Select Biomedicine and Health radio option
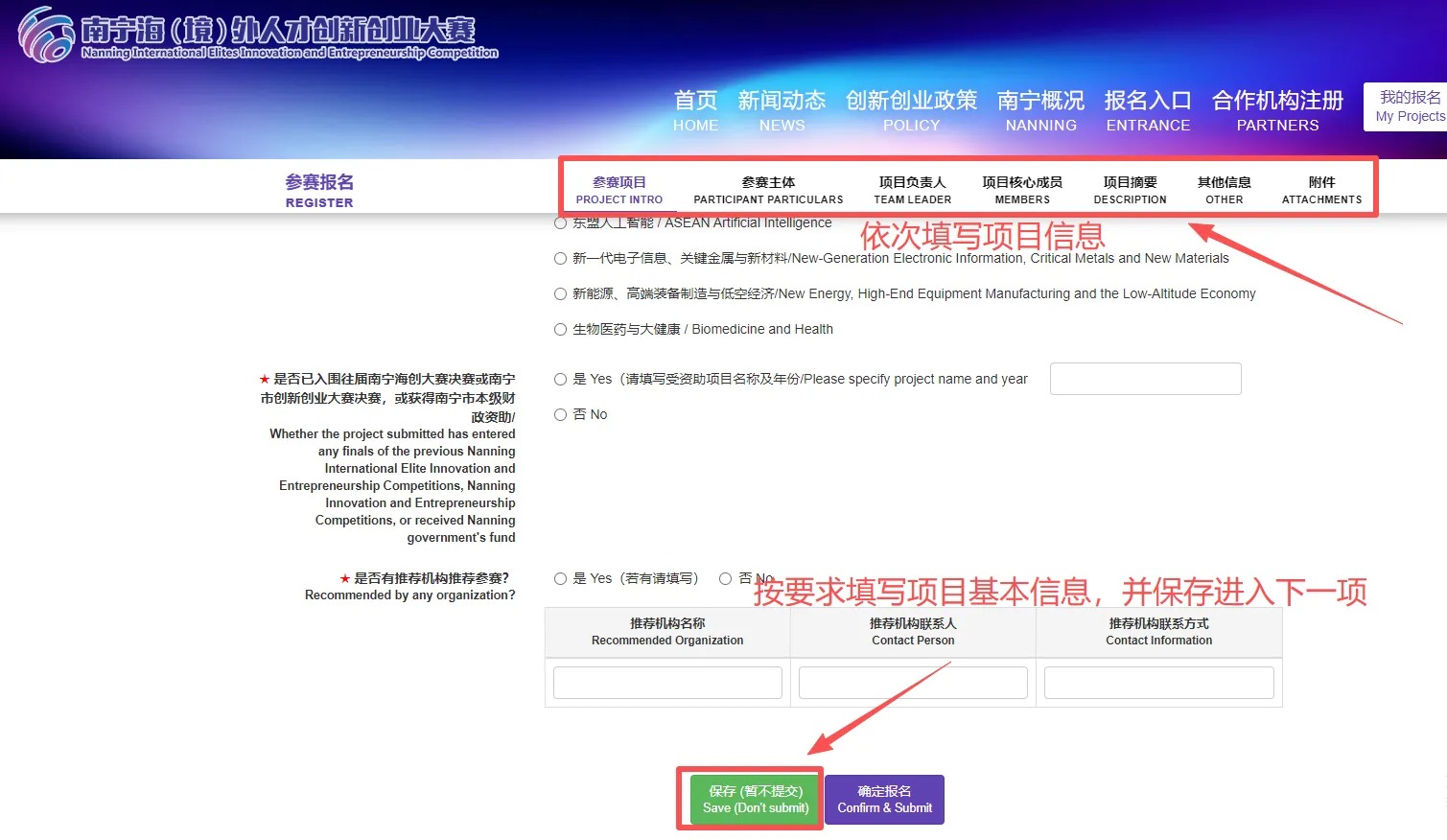This screenshot has height=840, width=1447. (x=561, y=329)
